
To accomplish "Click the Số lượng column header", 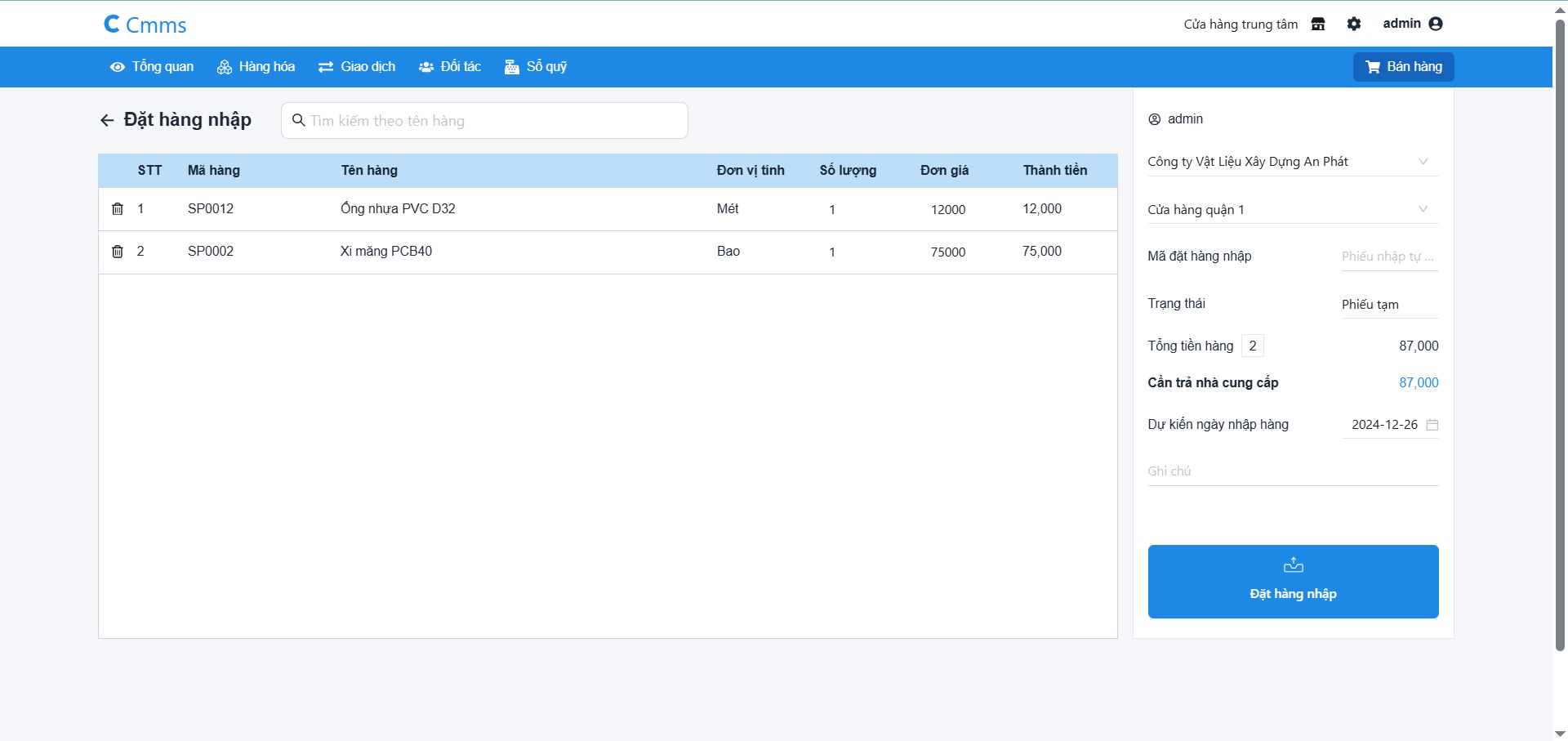I will [848, 171].
